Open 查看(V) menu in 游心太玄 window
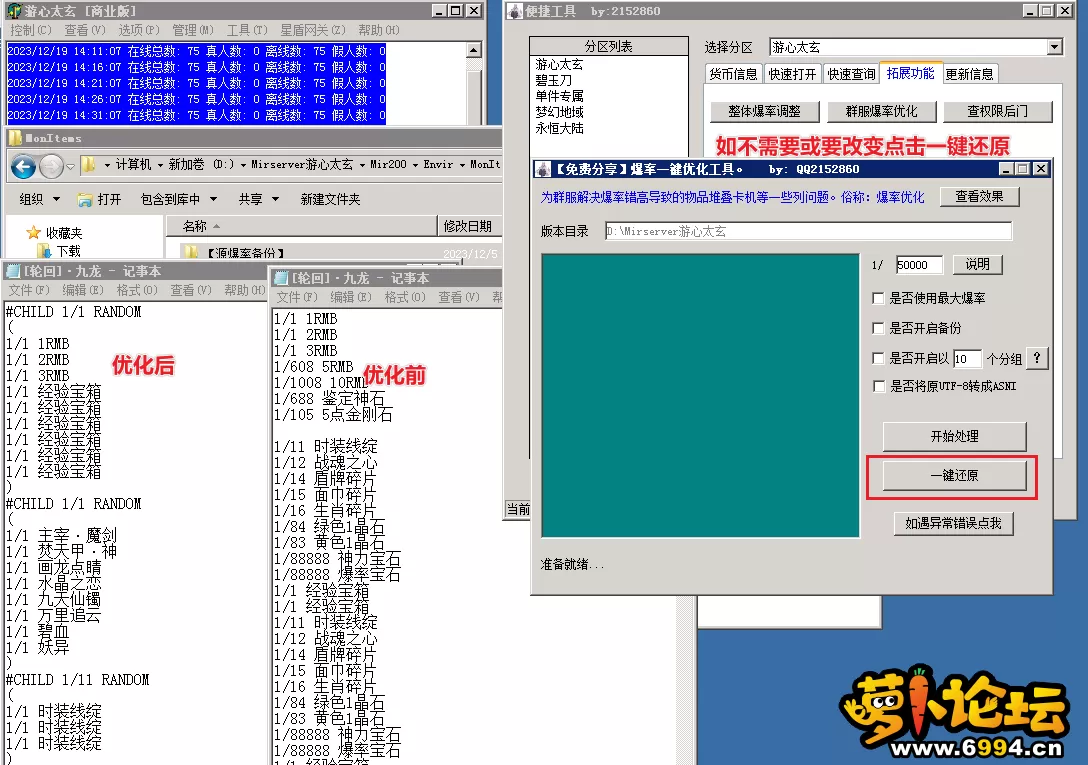 pos(85,30)
